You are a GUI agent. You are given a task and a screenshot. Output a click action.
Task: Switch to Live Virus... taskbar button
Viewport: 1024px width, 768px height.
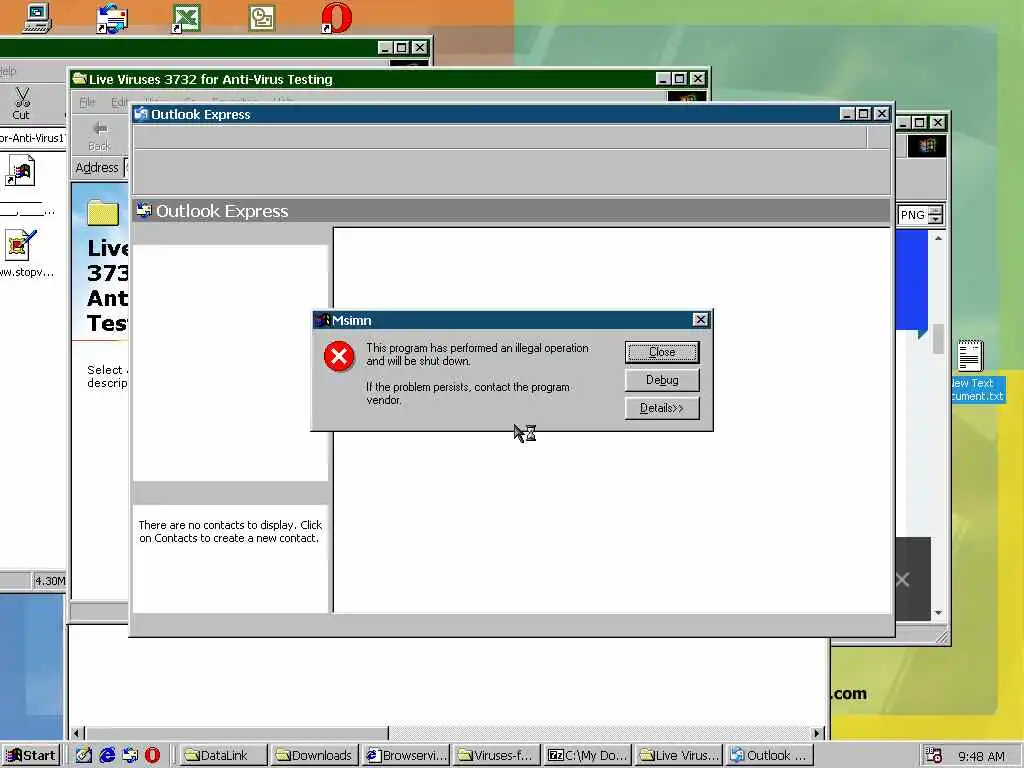678,756
